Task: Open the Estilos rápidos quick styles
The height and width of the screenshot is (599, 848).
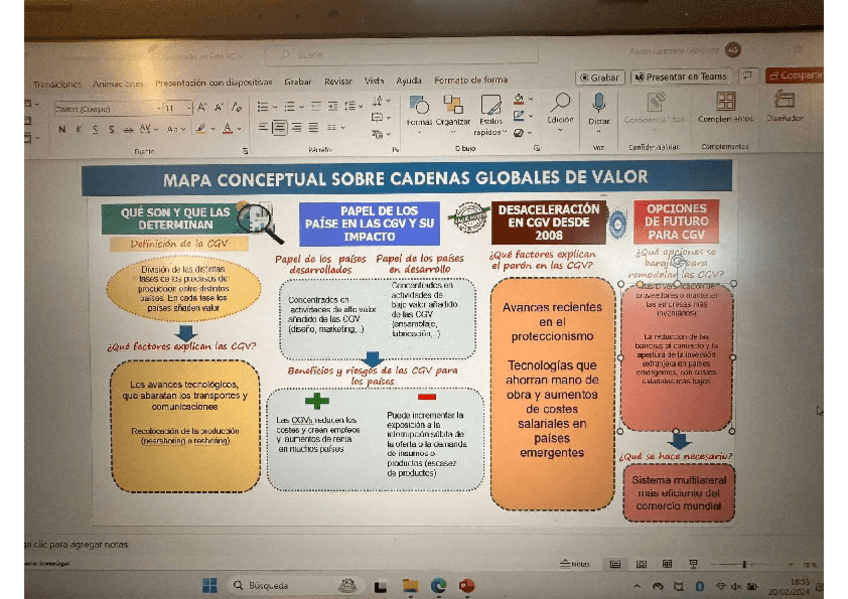Action: (x=489, y=106)
